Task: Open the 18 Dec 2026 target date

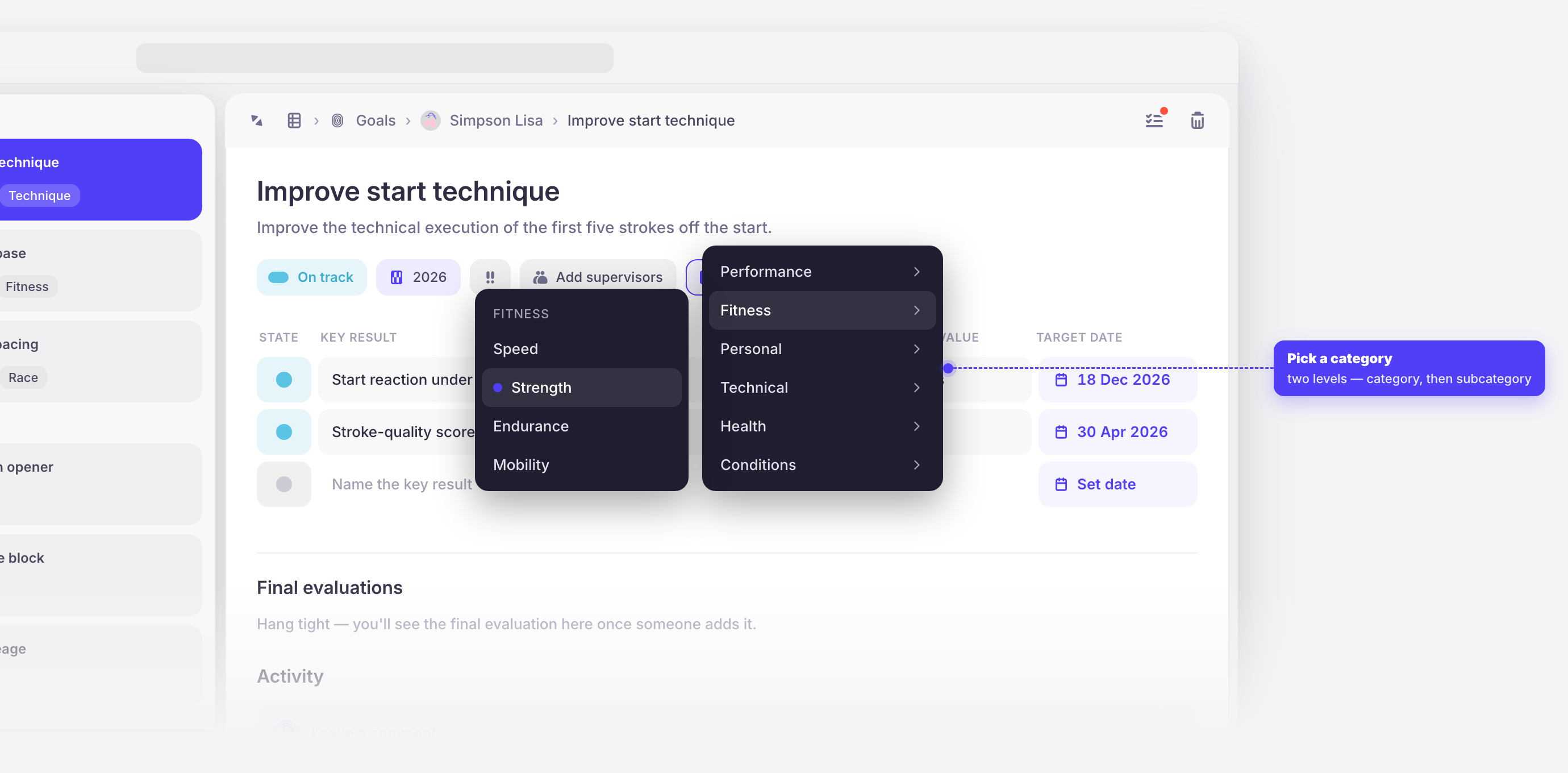Action: coord(1117,380)
